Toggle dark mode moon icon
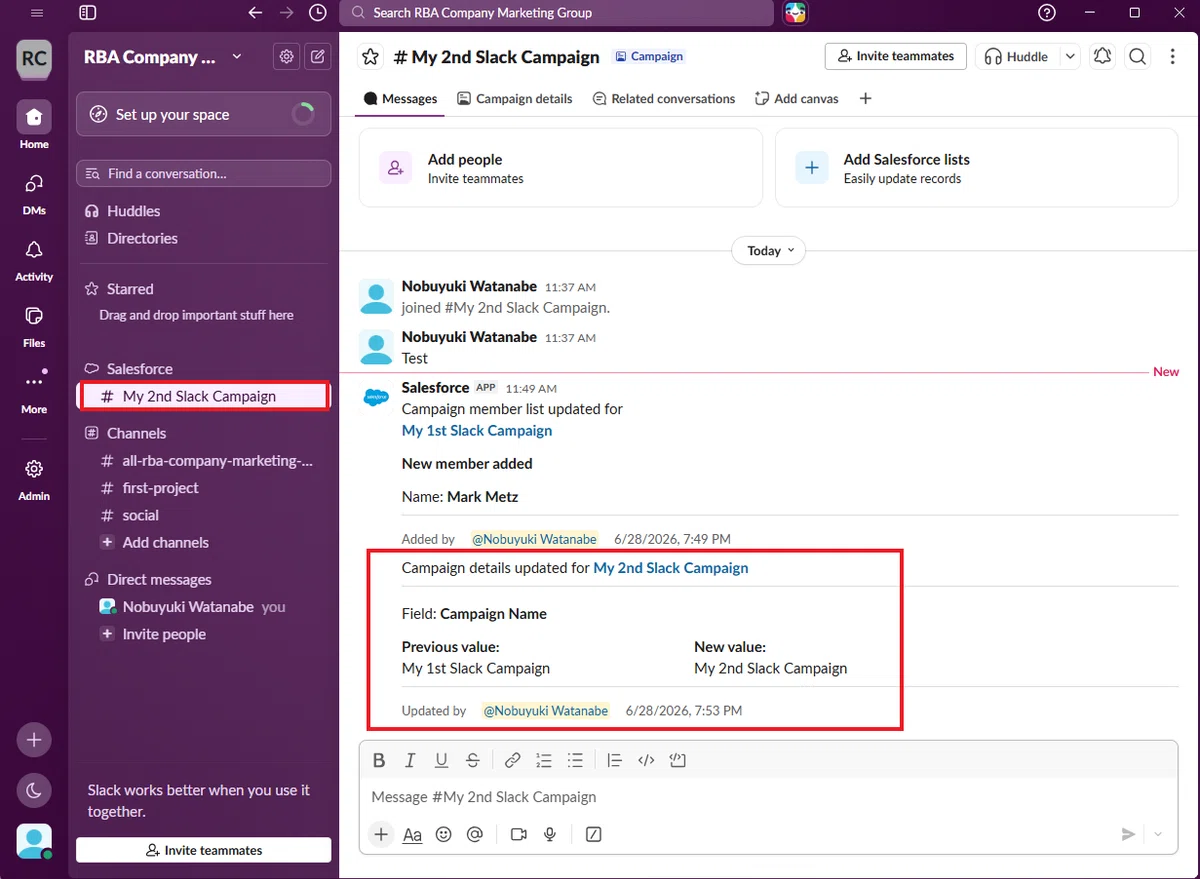Image resolution: width=1200 pixels, height=879 pixels. tap(34, 790)
